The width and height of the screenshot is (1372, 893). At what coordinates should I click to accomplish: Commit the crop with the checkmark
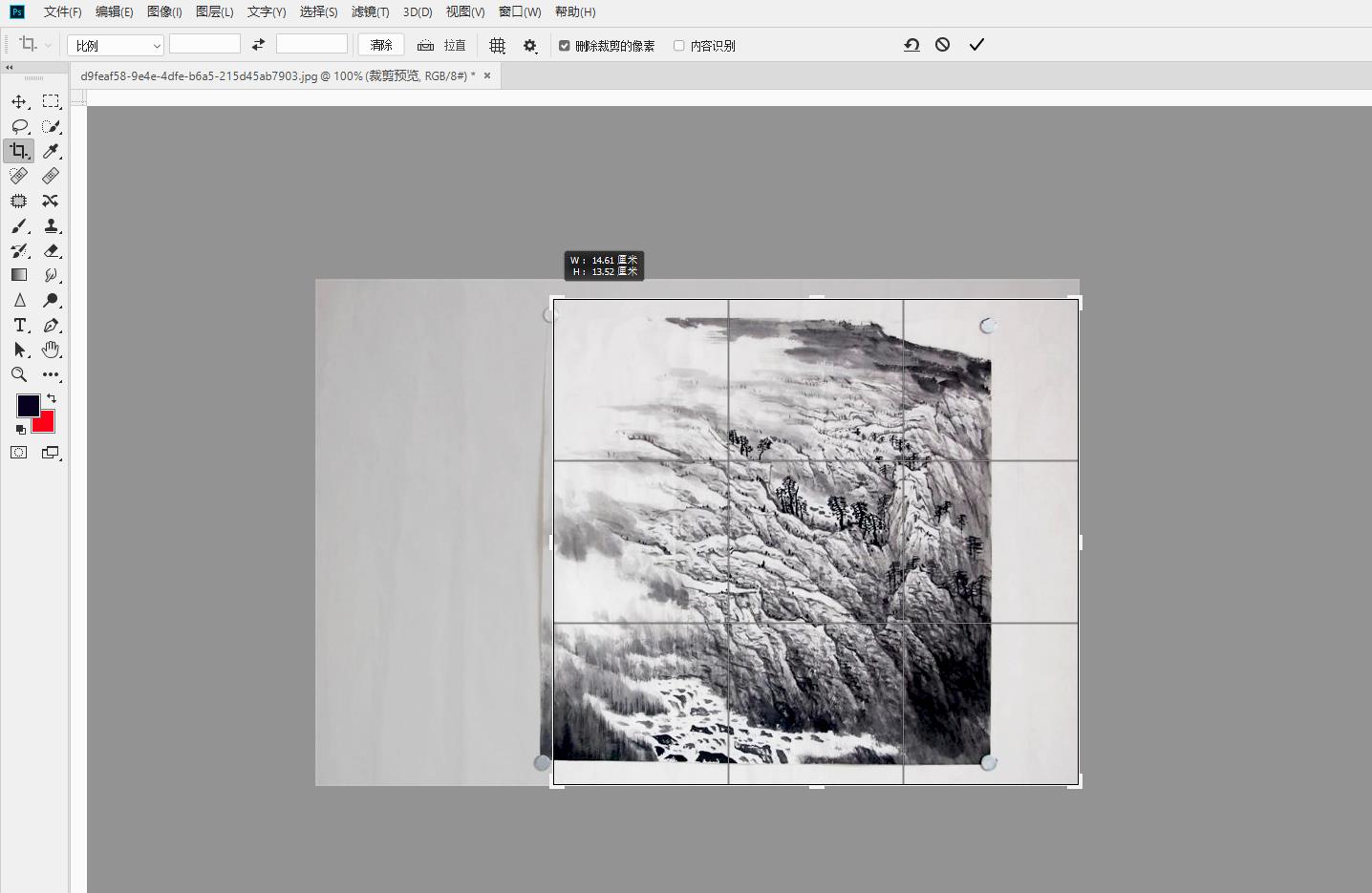(x=976, y=45)
